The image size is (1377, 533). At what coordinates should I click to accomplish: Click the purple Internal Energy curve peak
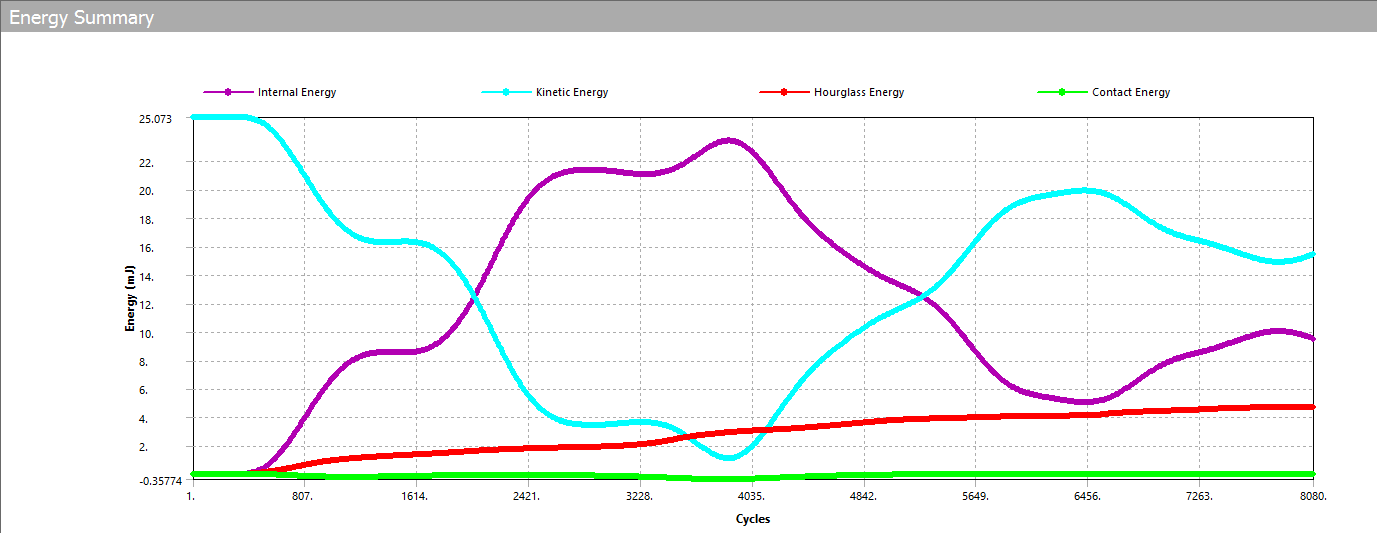click(x=729, y=140)
